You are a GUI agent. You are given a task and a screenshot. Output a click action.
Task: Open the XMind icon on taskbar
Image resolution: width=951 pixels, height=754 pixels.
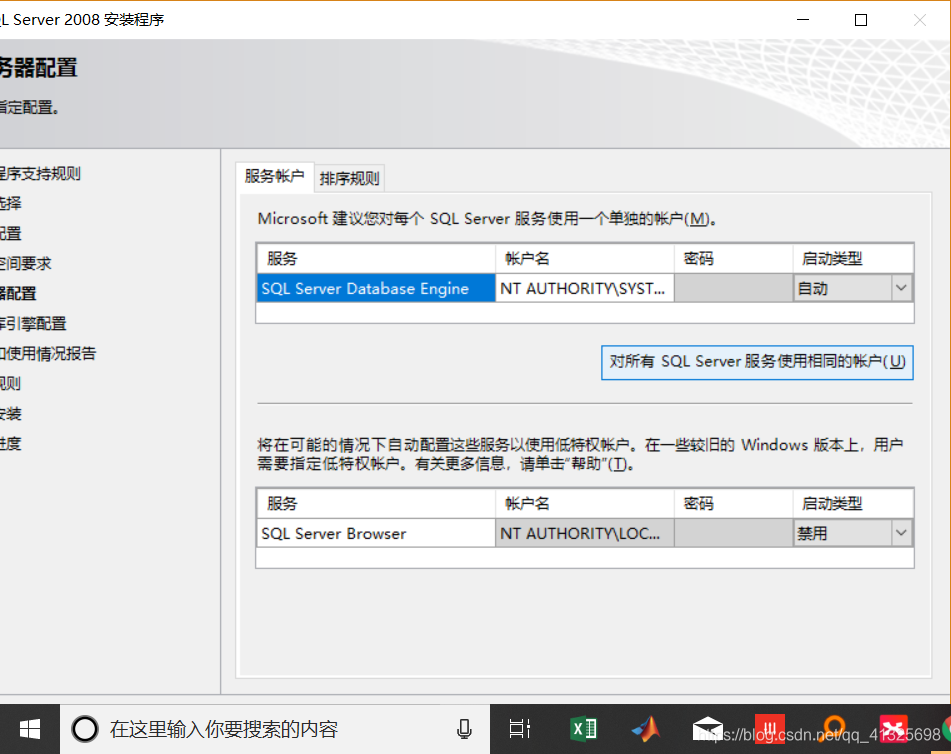pos(894,729)
